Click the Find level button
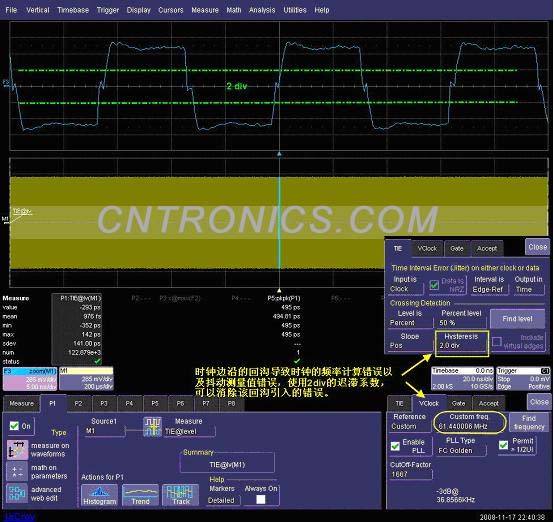 click(517, 319)
